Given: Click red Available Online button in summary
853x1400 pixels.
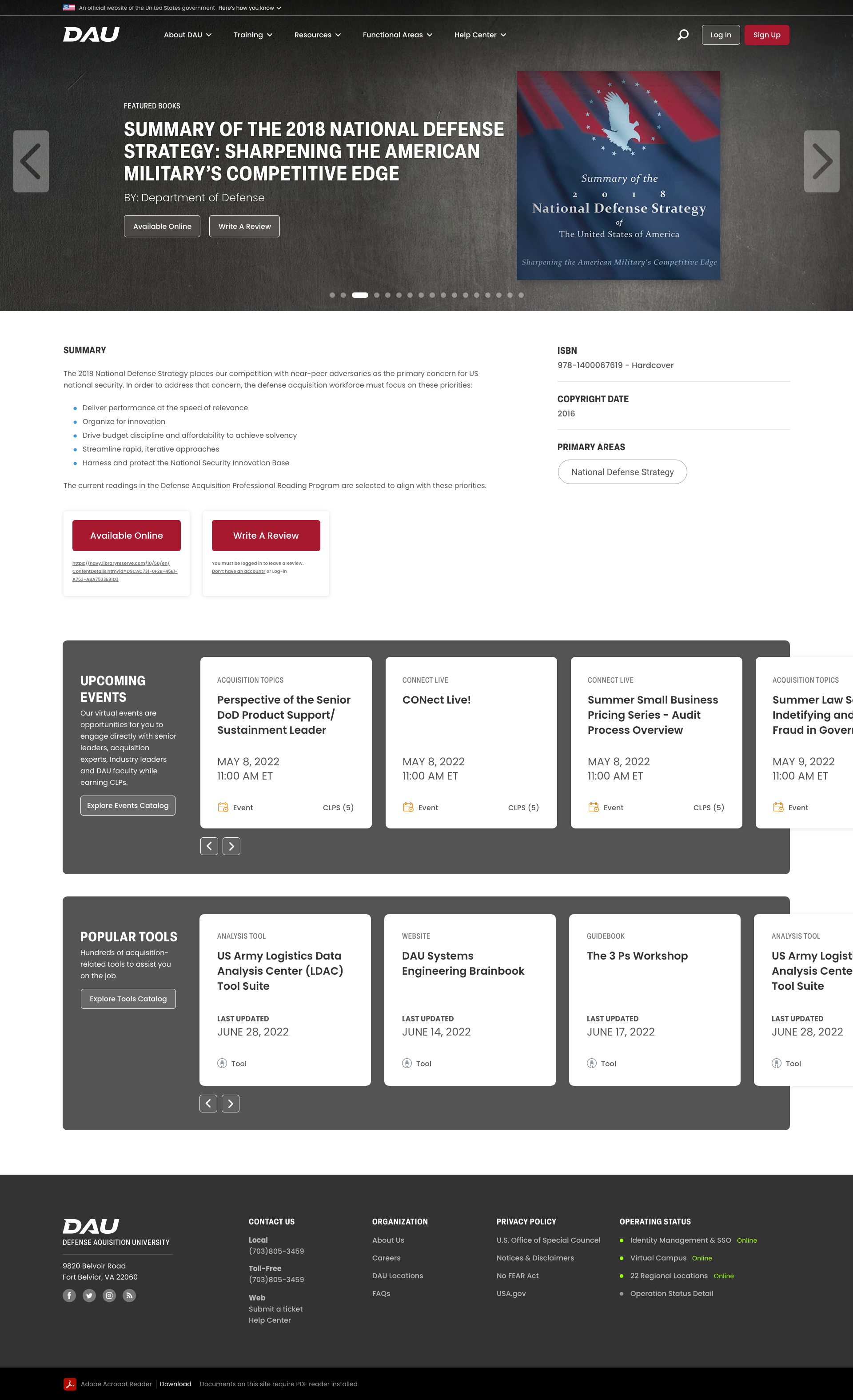Looking at the screenshot, I should (126, 535).
